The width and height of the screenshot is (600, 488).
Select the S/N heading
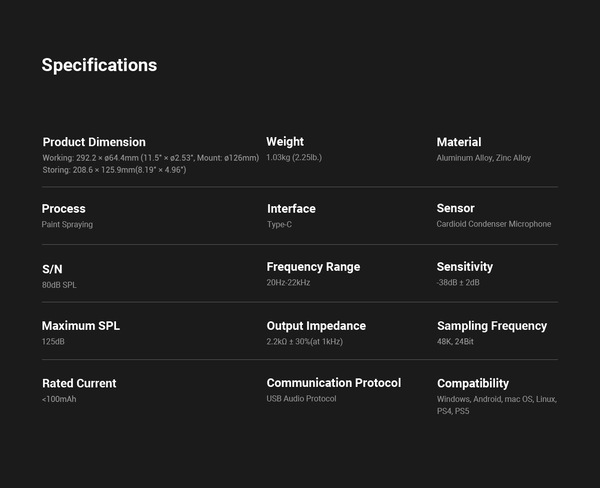tap(52, 269)
